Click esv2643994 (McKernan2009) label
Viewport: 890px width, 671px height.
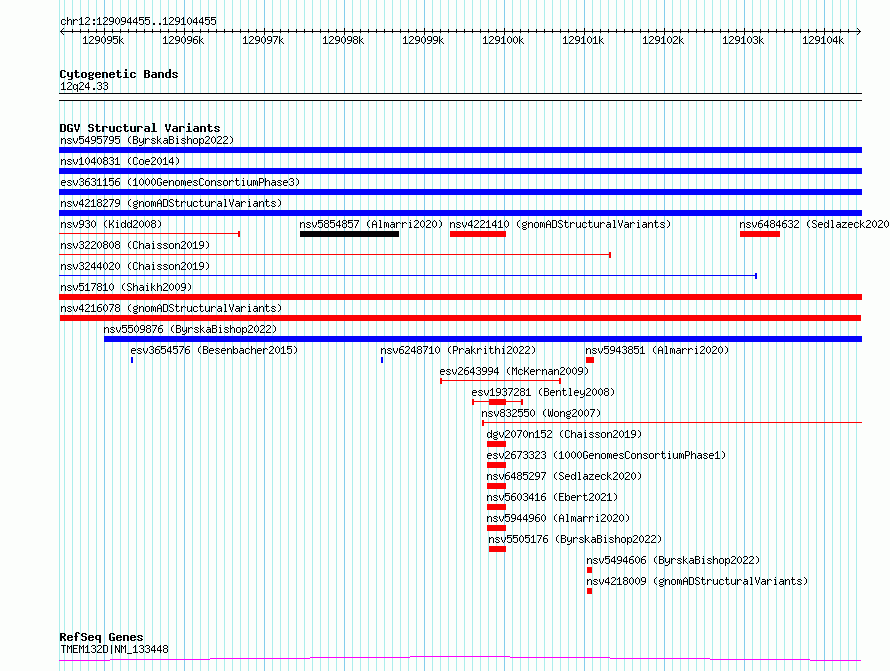(514, 371)
